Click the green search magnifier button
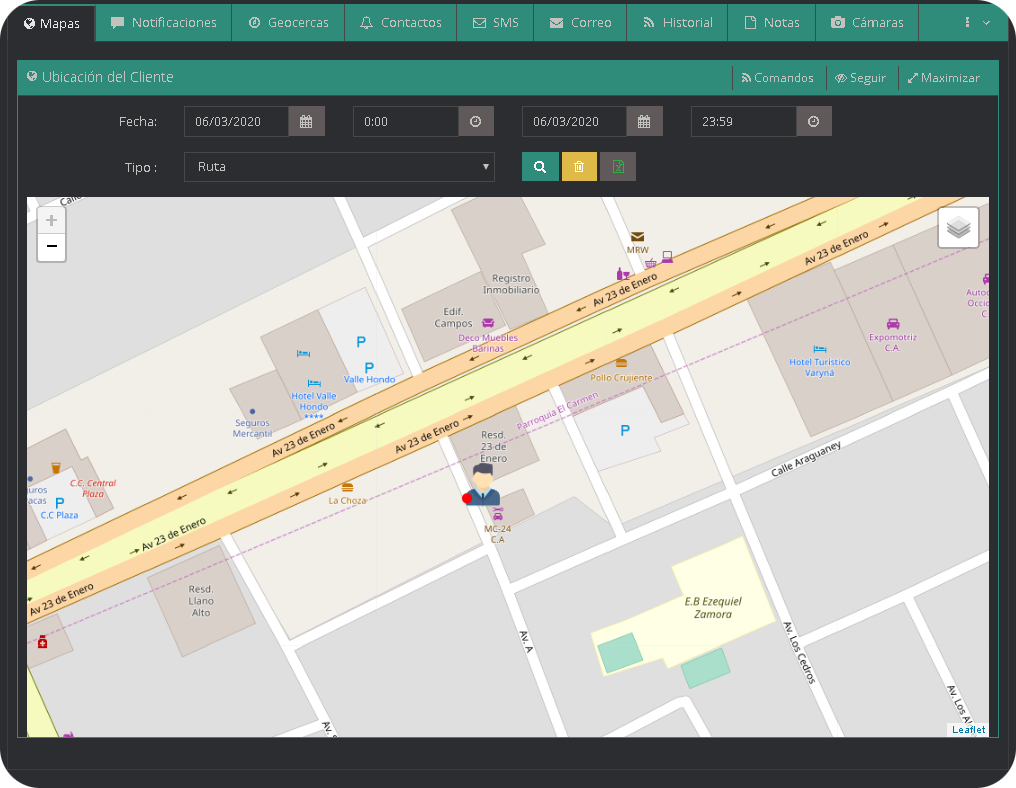This screenshot has width=1016, height=788. [x=540, y=167]
